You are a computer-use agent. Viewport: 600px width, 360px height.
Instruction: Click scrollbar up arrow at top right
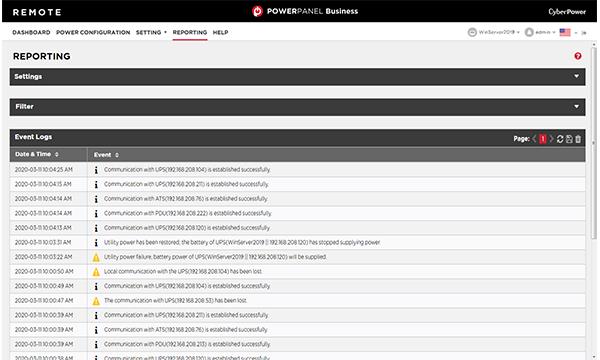click(x=594, y=44)
